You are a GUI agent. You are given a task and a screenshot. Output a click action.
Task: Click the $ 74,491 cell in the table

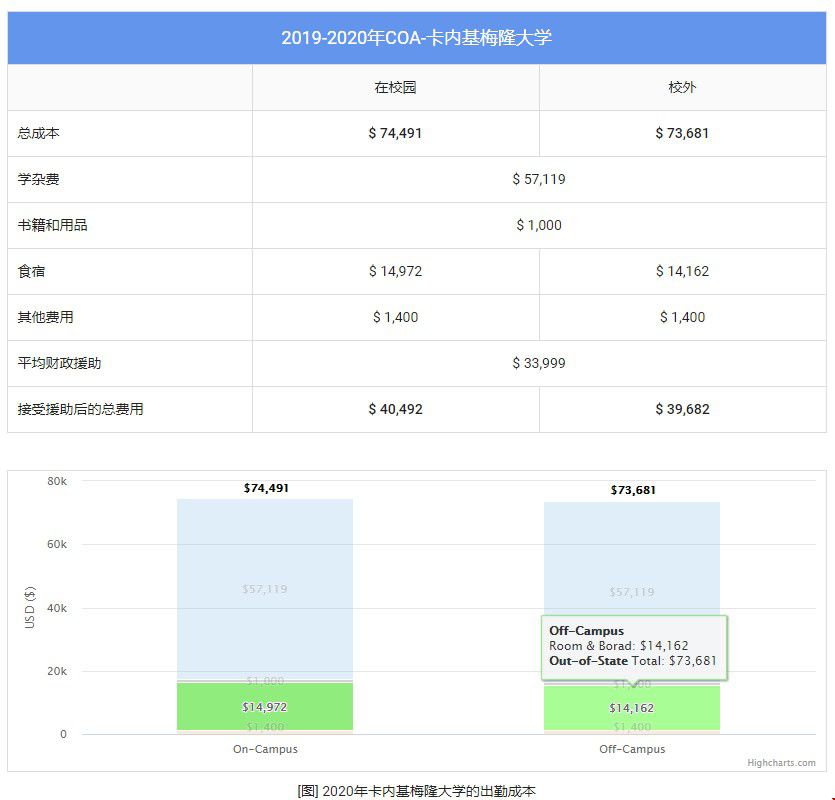pos(395,133)
